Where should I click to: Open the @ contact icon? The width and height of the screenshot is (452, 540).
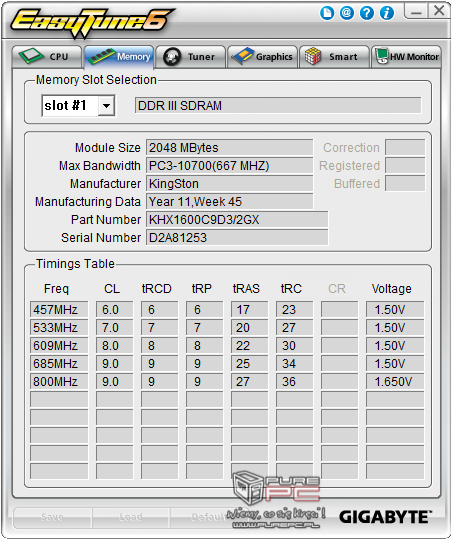347,13
